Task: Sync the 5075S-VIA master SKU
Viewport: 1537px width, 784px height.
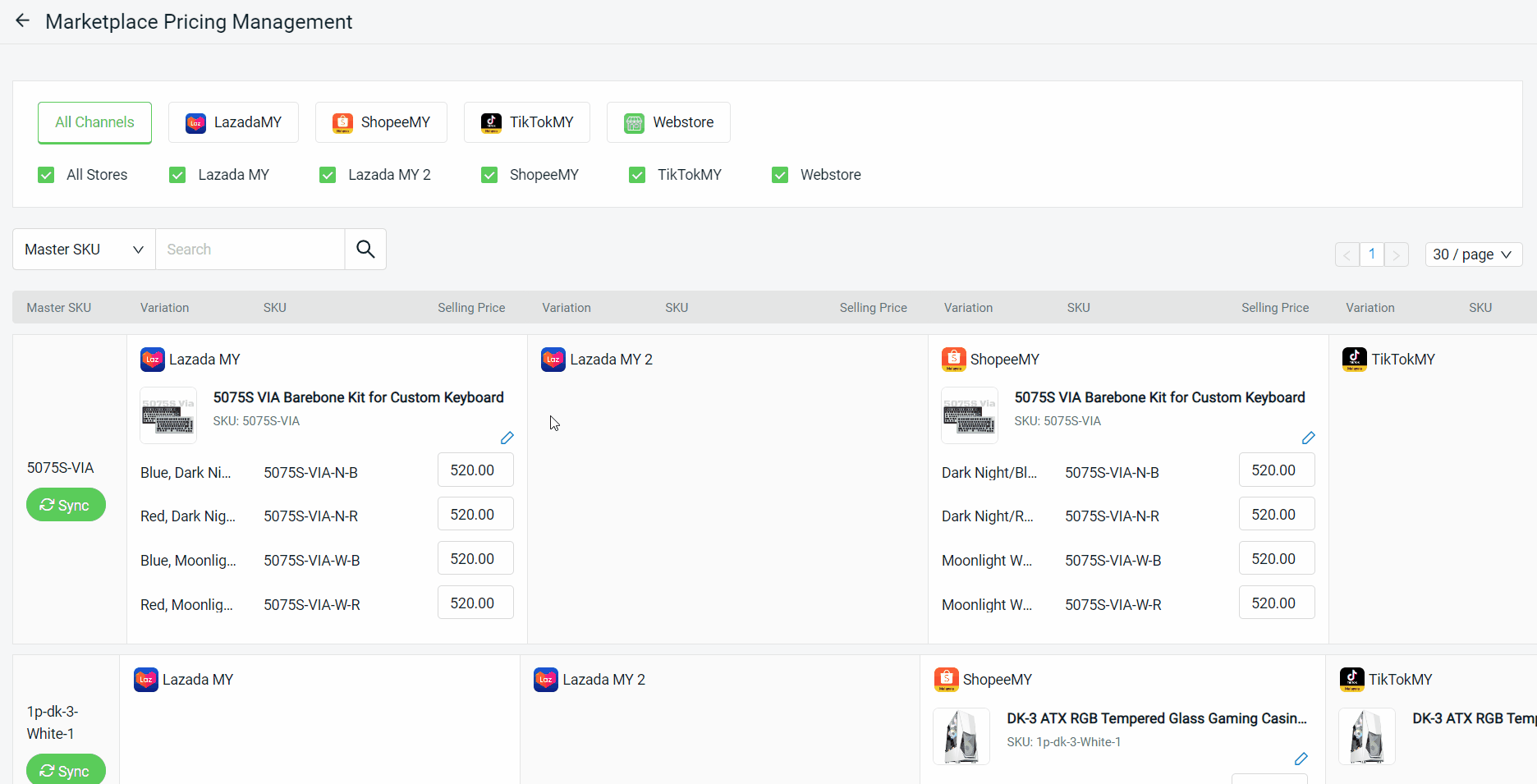Action: [66, 505]
